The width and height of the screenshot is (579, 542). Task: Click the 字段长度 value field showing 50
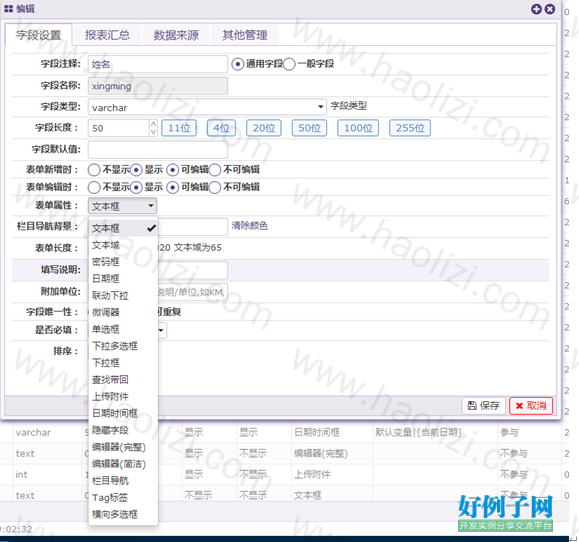119,128
